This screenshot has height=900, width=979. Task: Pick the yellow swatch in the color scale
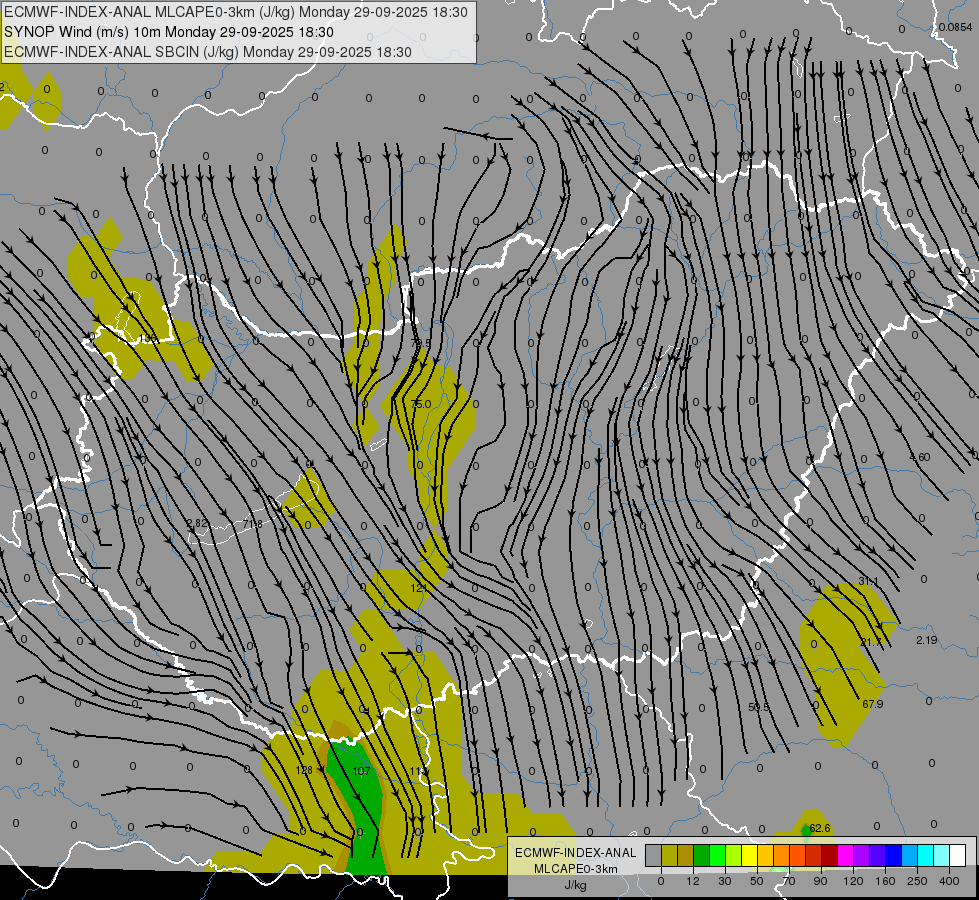[x=749, y=855]
